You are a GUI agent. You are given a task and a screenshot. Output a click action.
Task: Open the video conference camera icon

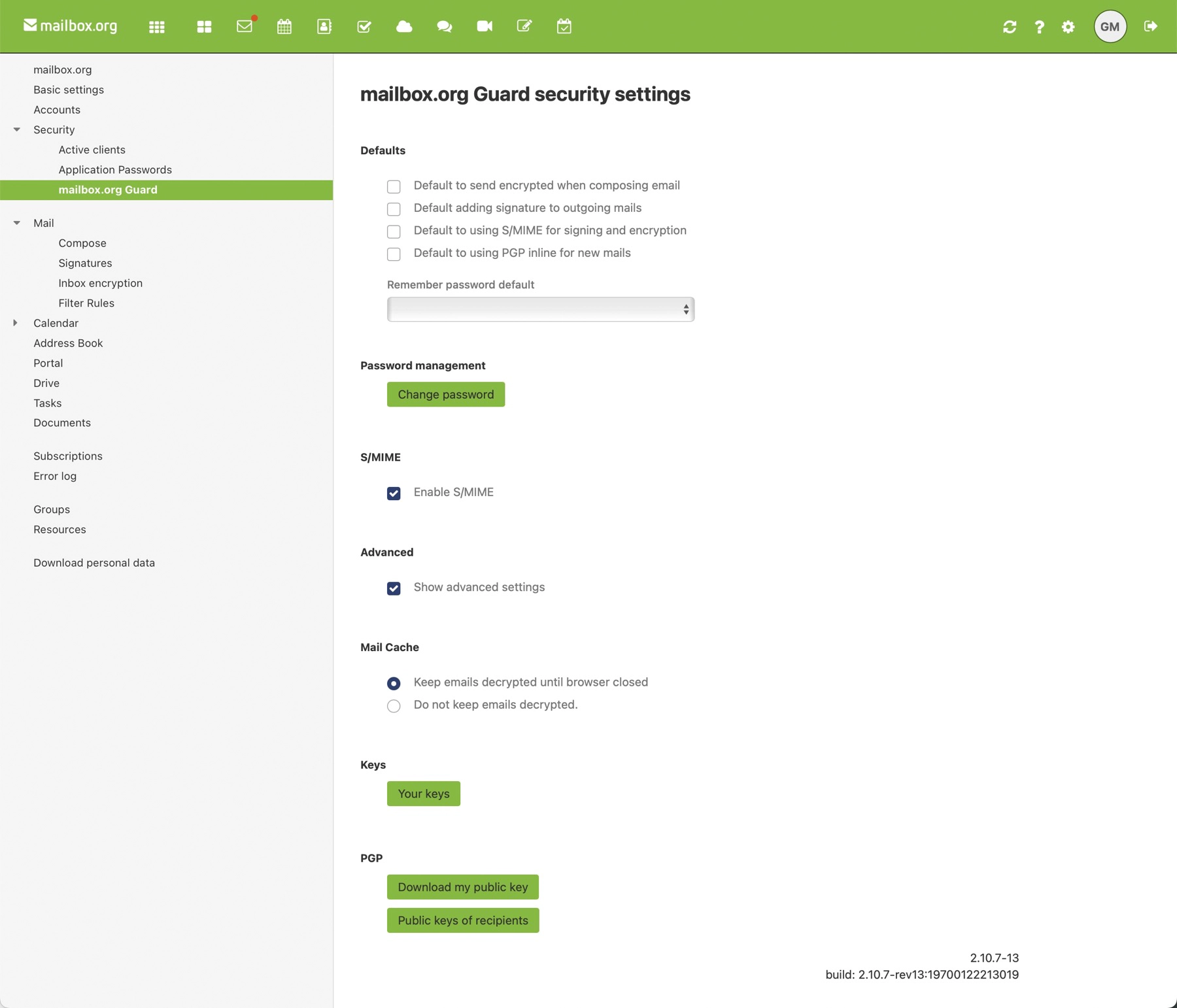tap(485, 26)
